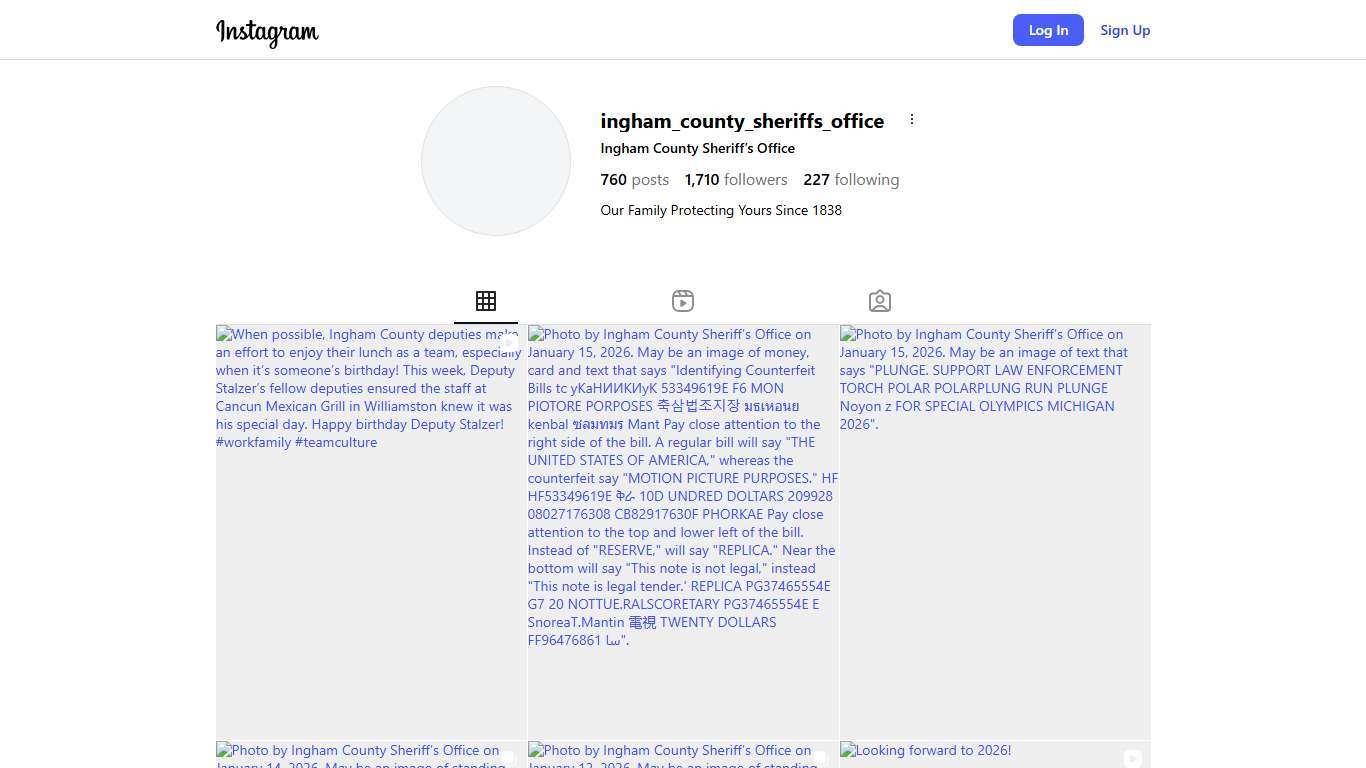Switch to the Reels tab icon

(x=683, y=301)
